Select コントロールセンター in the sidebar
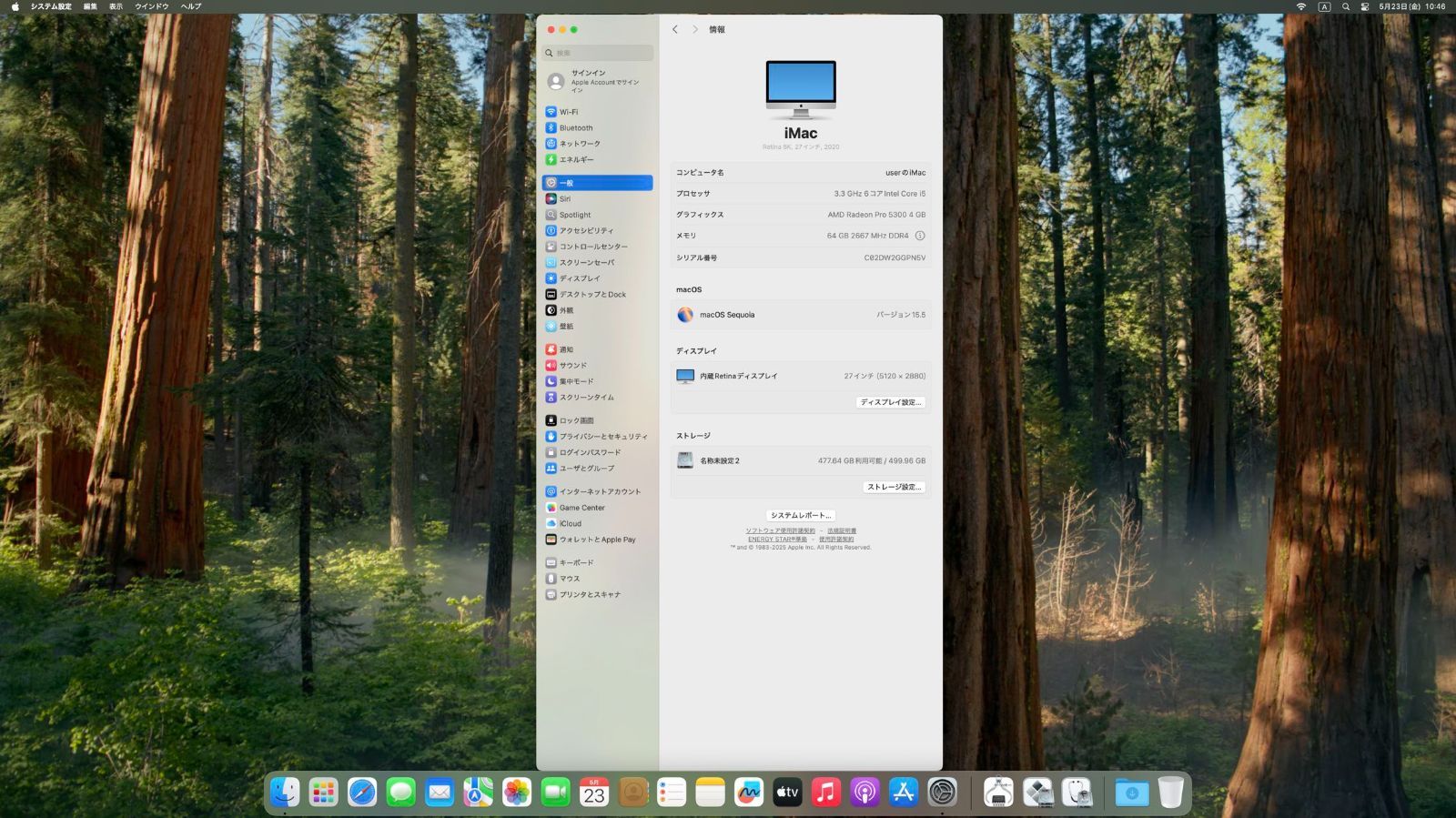 (x=597, y=247)
